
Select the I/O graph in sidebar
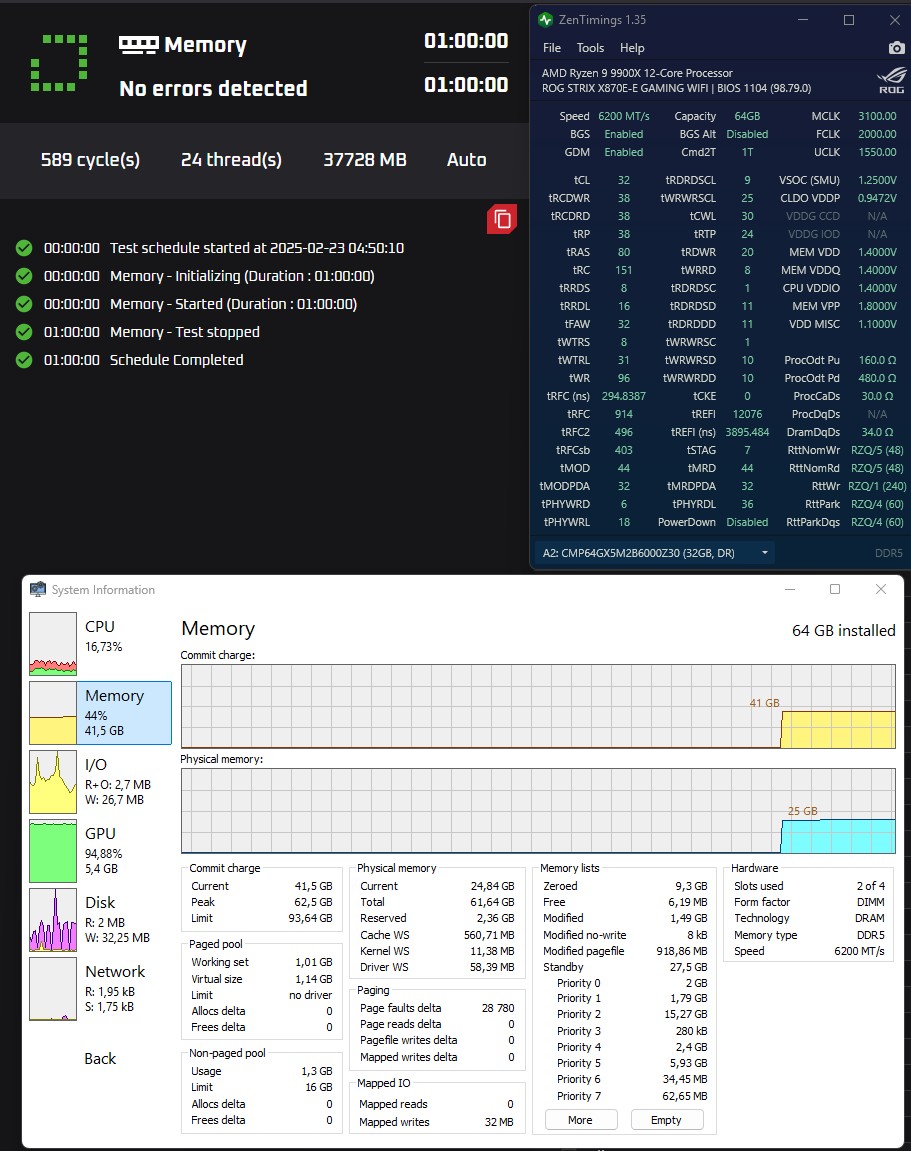point(53,782)
